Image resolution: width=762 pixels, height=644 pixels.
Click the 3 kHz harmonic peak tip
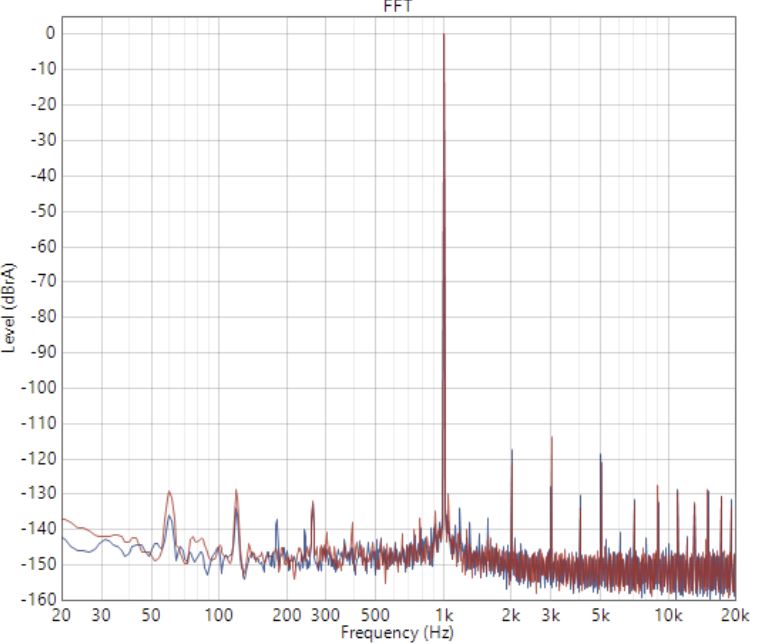[552, 437]
